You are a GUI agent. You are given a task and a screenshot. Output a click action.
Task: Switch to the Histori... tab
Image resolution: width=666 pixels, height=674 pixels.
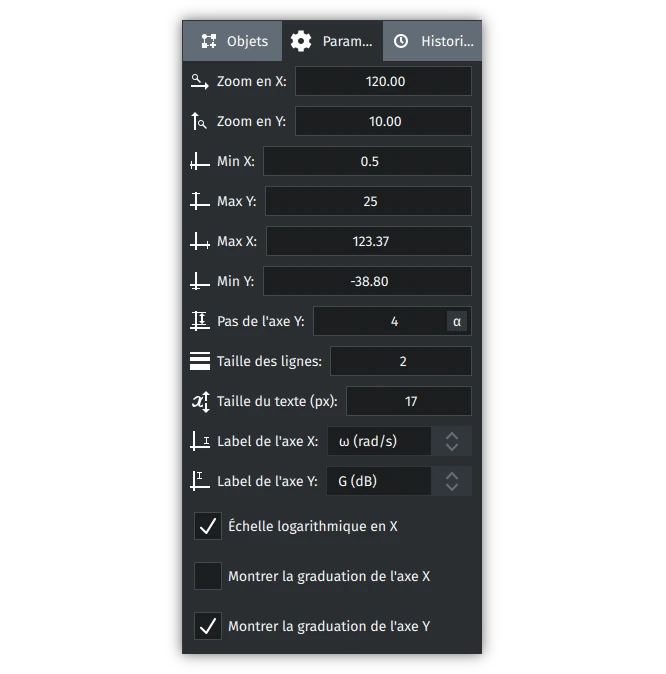432,41
